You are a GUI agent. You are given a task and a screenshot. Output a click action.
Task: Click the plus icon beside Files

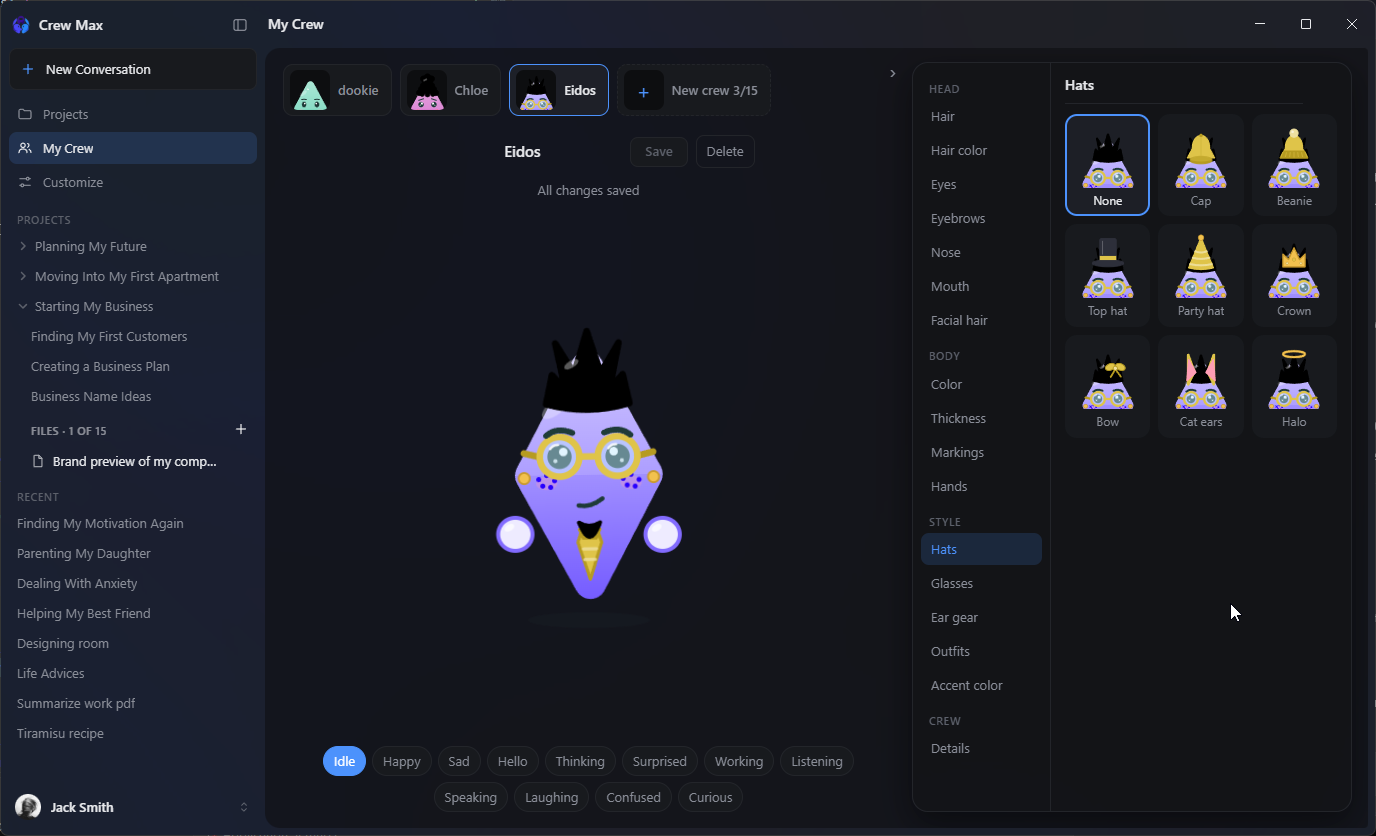pyautogui.click(x=240, y=429)
